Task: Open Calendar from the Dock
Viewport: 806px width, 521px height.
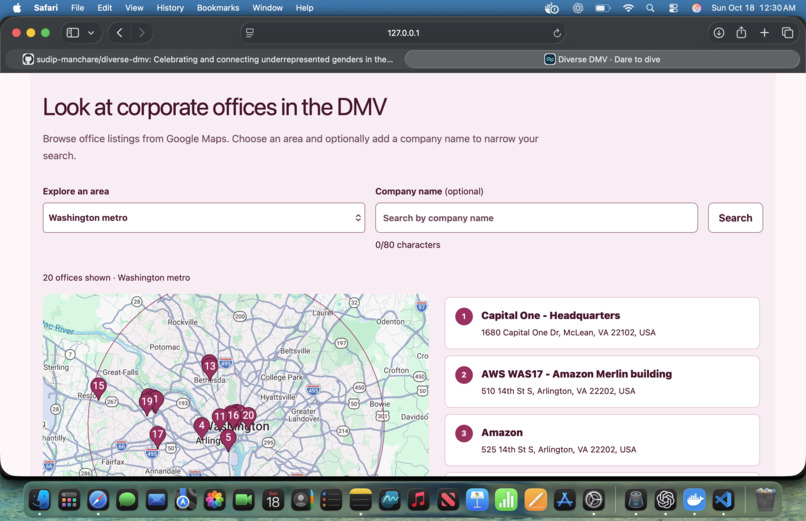Action: click(x=273, y=499)
